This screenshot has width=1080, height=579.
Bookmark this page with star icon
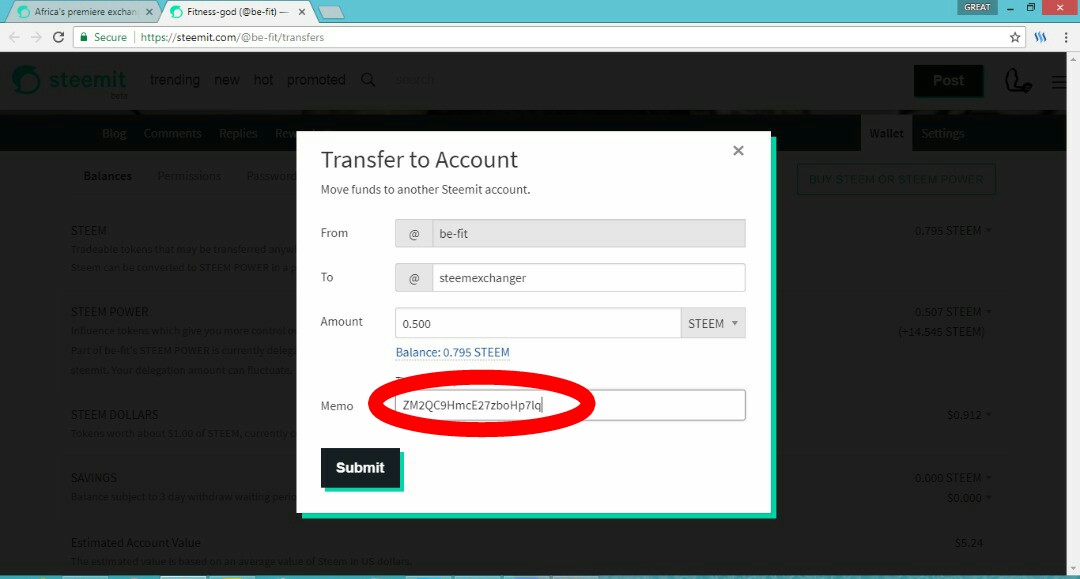1015,37
